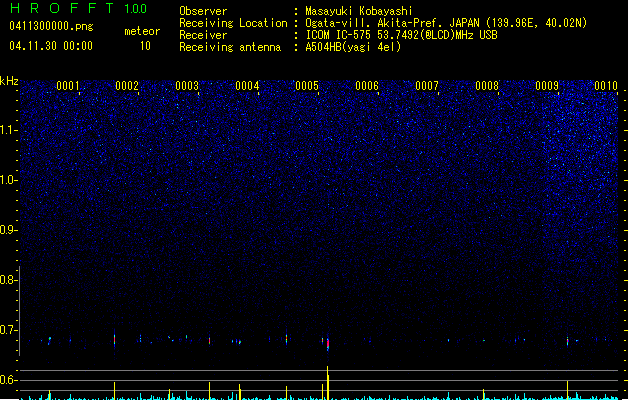Click the tallest yellow power peak after 0005
Screen dimensions: 629x400
point(328,383)
